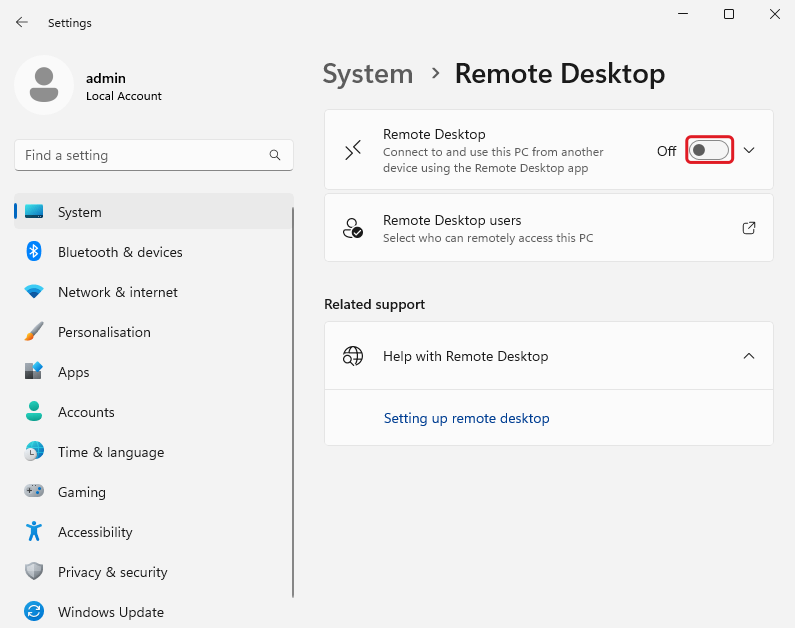Click the Personalisation paintbrush icon
This screenshot has height=628, width=795.
pos(34,332)
